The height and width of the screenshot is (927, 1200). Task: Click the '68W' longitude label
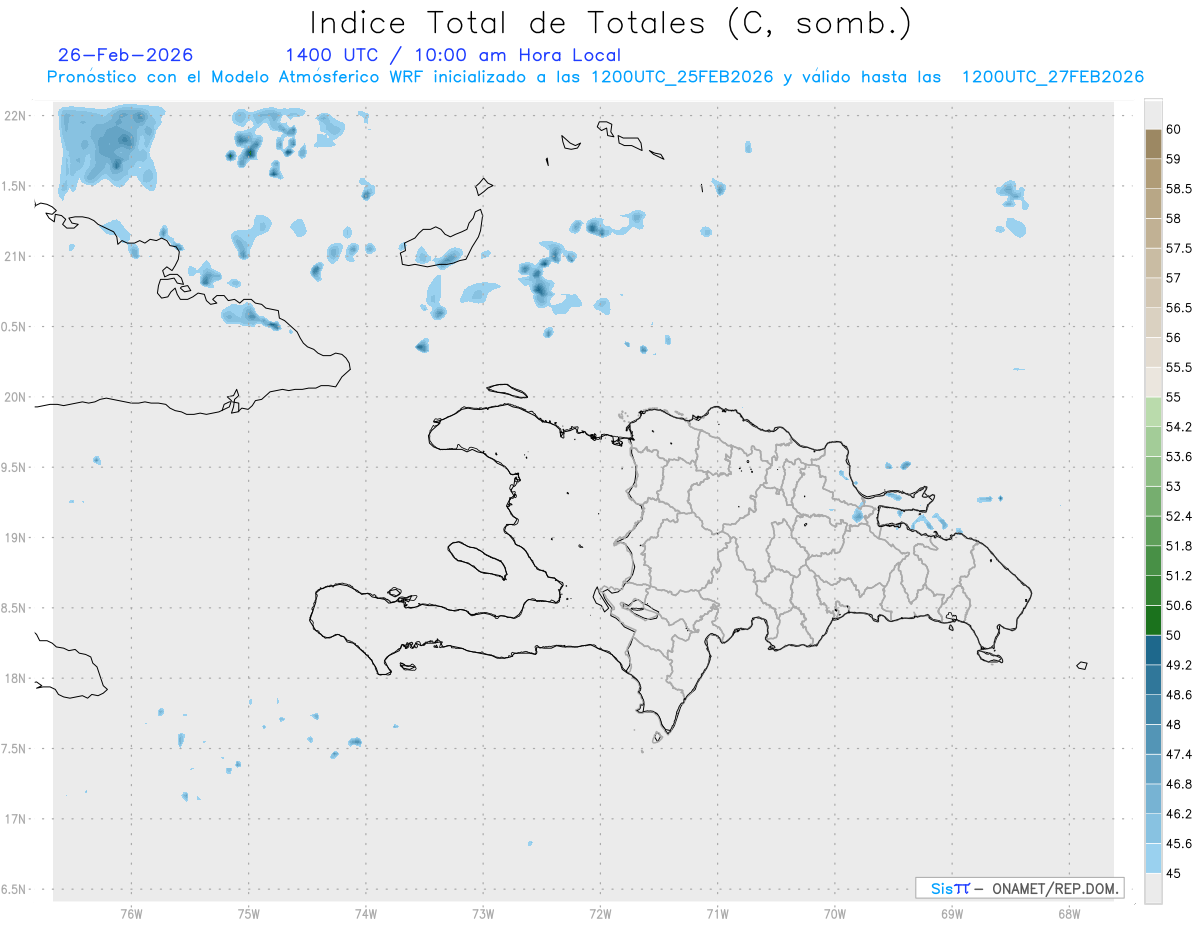[x=1069, y=913]
